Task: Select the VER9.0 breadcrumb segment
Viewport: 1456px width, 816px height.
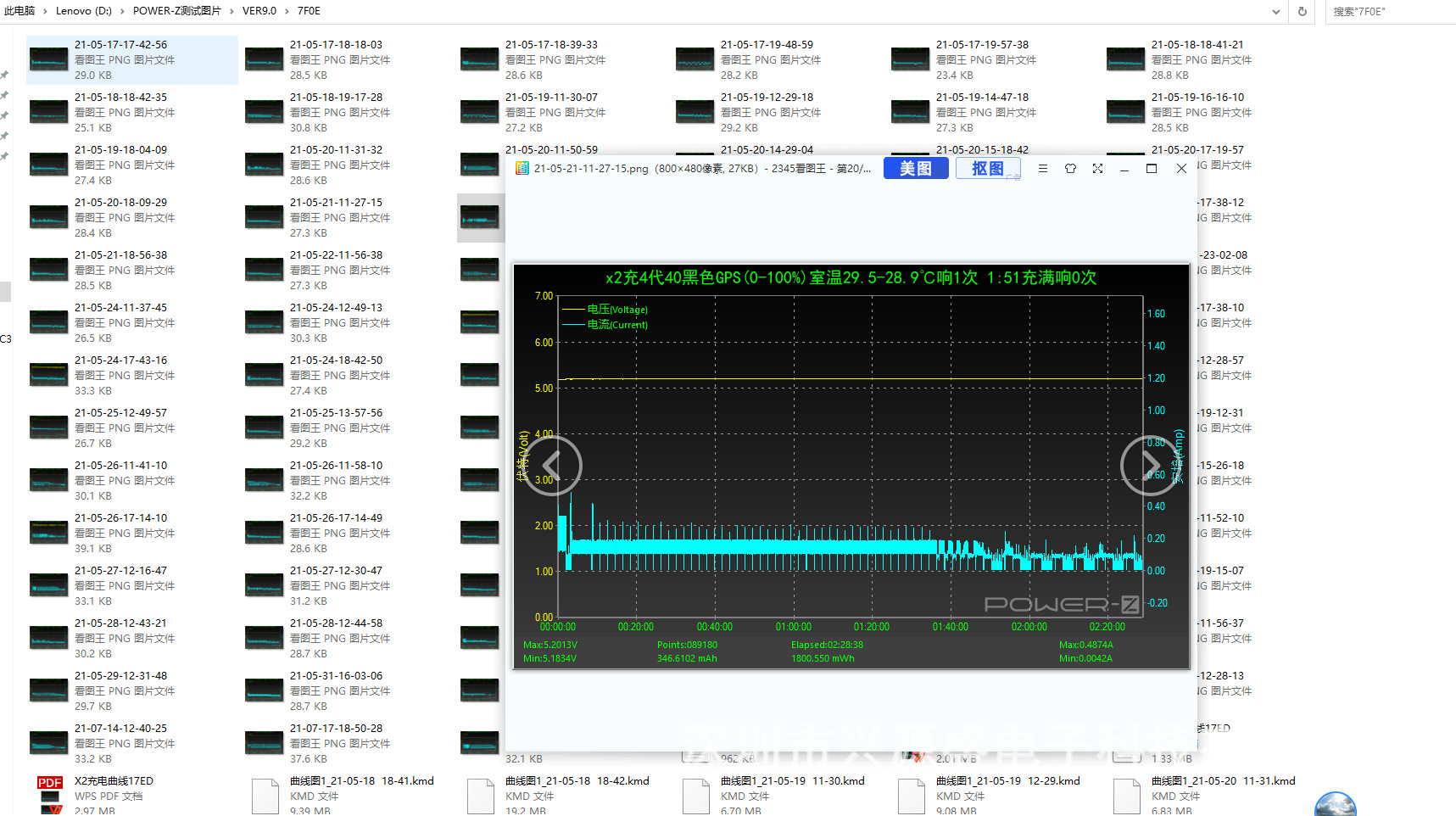Action: 259,11
